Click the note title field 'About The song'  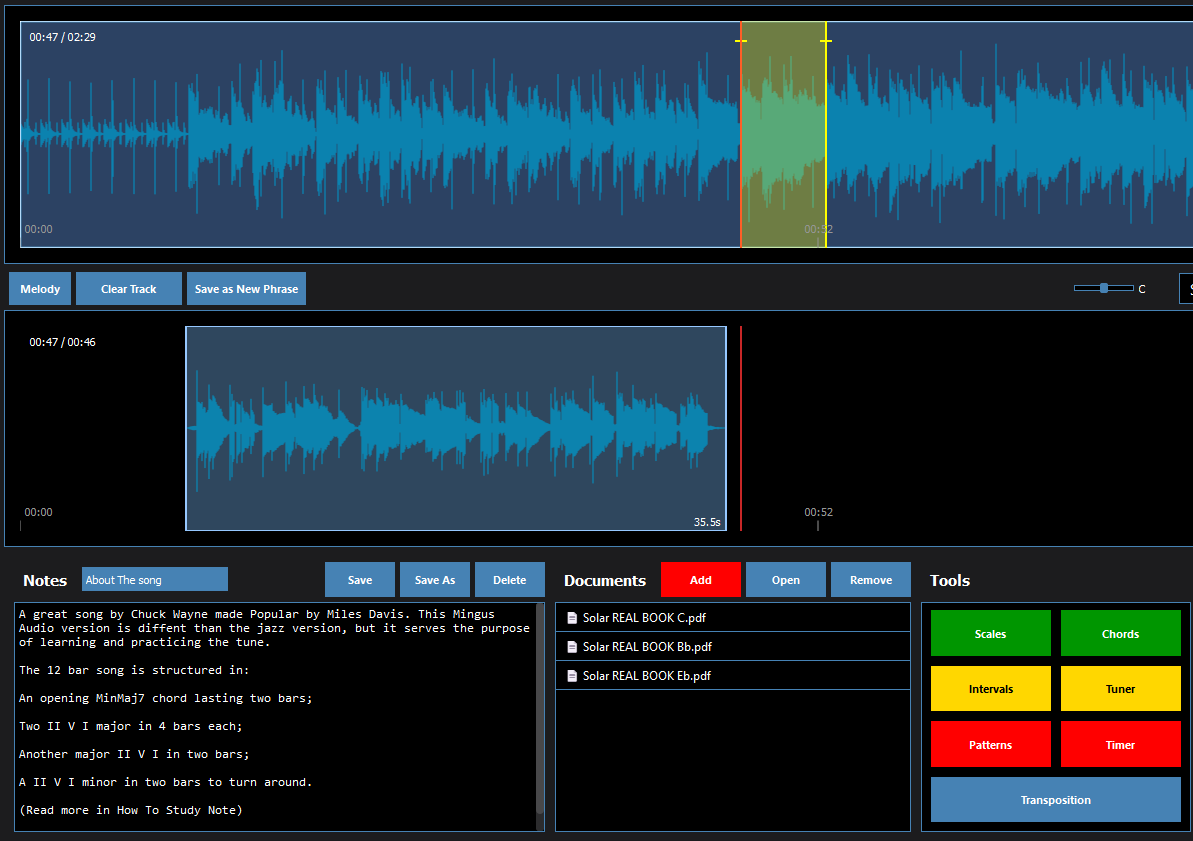tap(155, 580)
